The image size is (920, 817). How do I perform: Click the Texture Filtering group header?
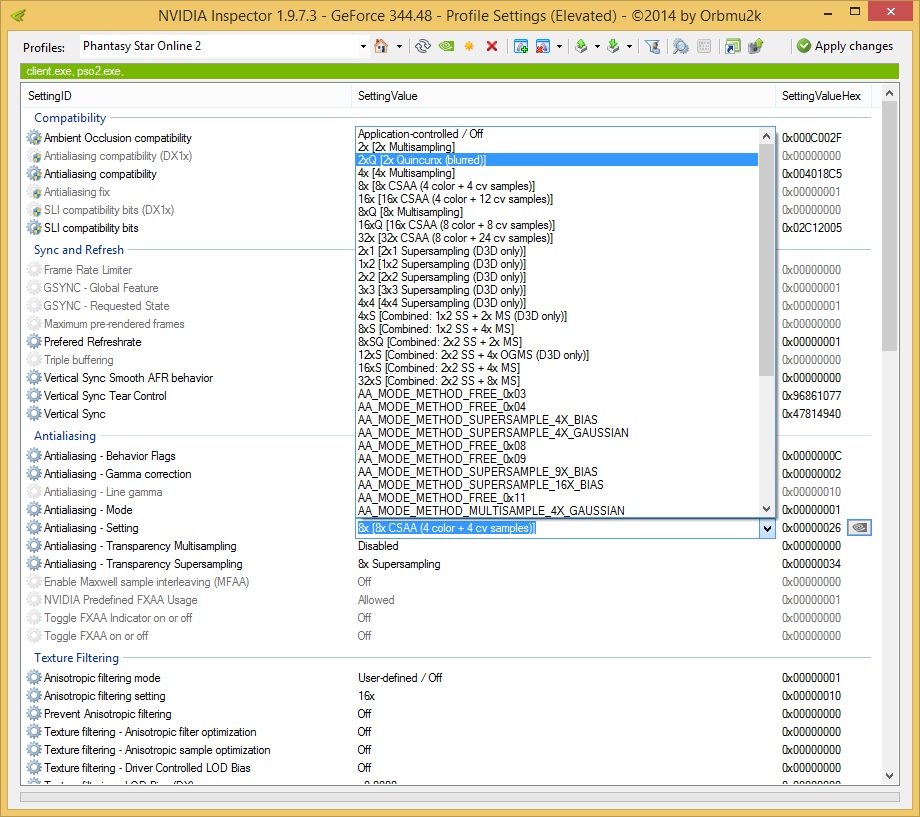point(76,658)
